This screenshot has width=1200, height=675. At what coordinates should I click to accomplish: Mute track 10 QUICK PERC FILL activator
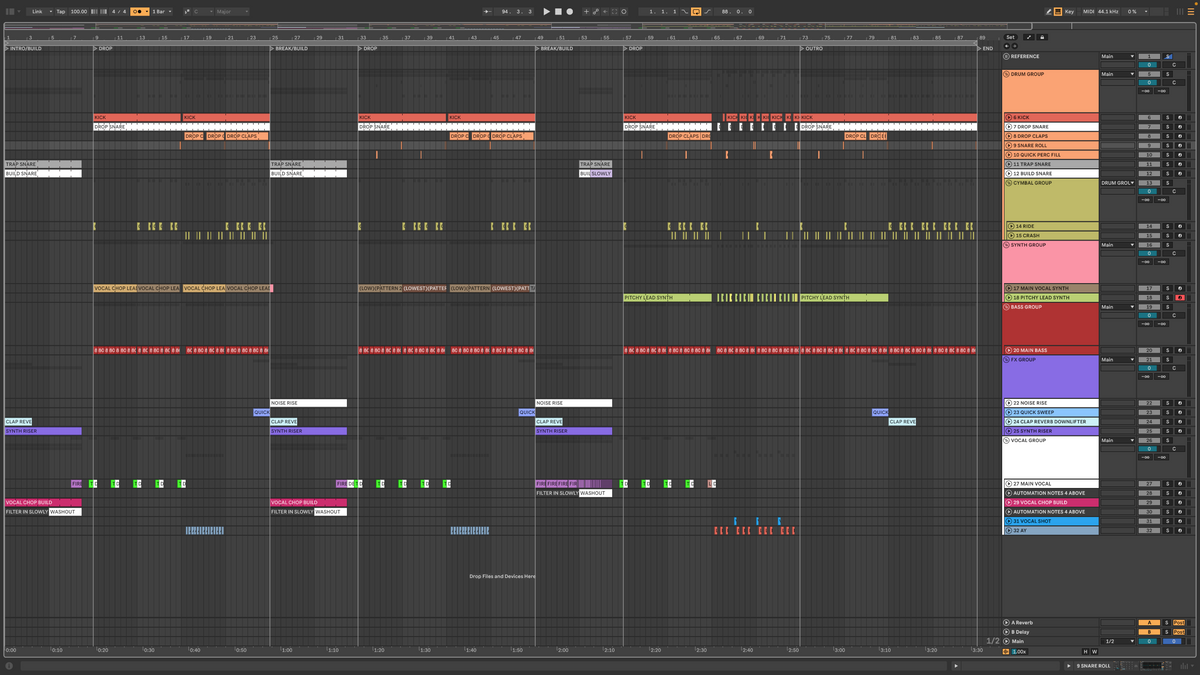(1149, 155)
